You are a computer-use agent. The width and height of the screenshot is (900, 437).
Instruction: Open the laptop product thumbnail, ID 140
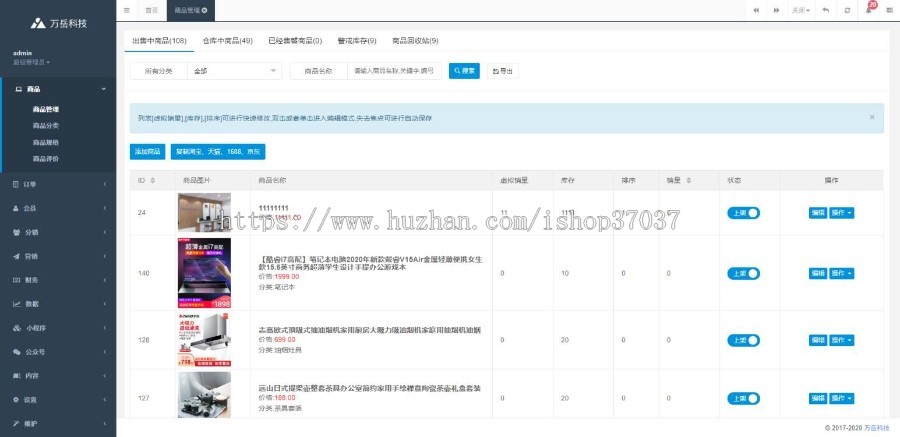204,273
